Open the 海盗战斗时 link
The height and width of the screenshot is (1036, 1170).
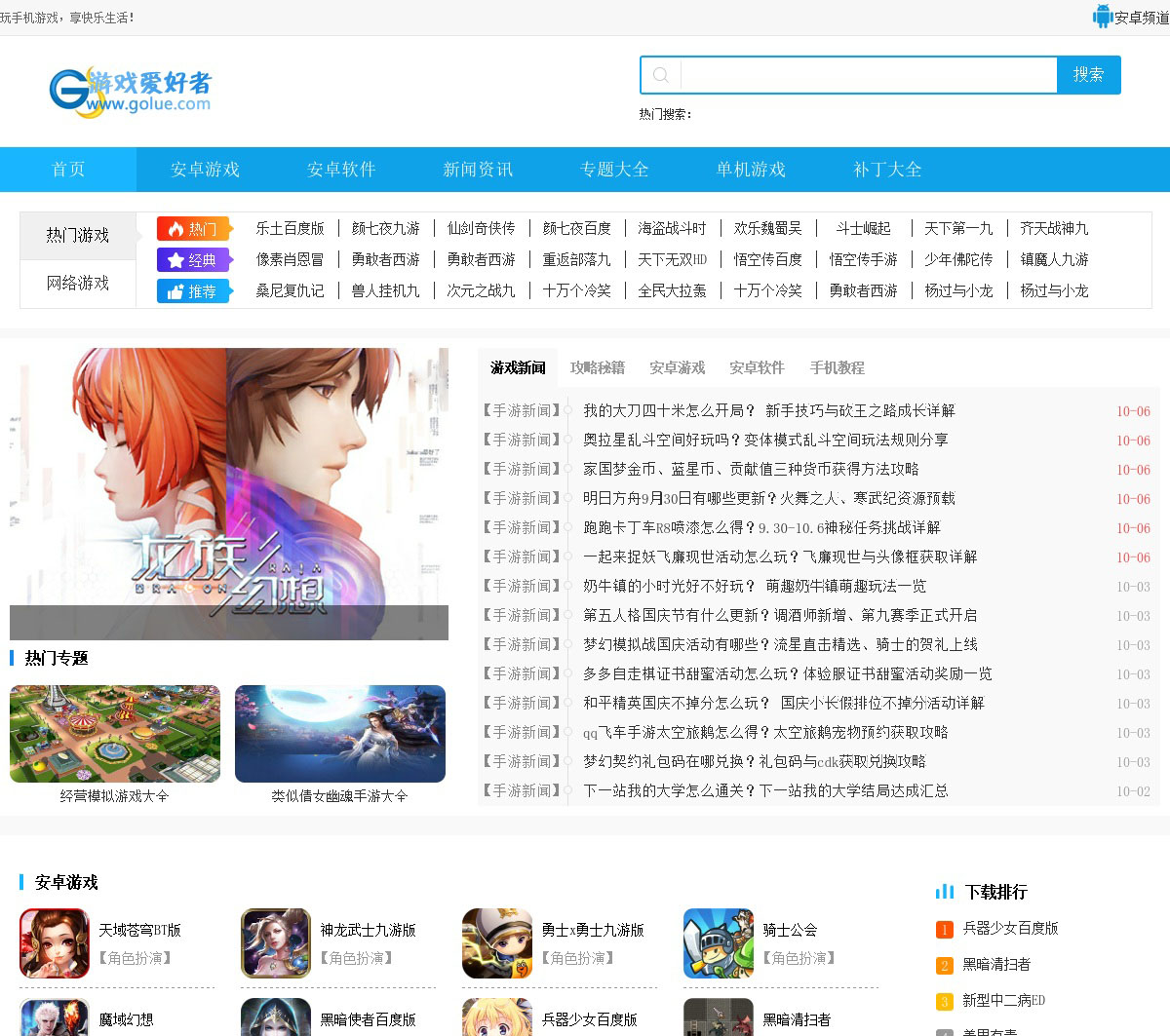[x=672, y=228]
